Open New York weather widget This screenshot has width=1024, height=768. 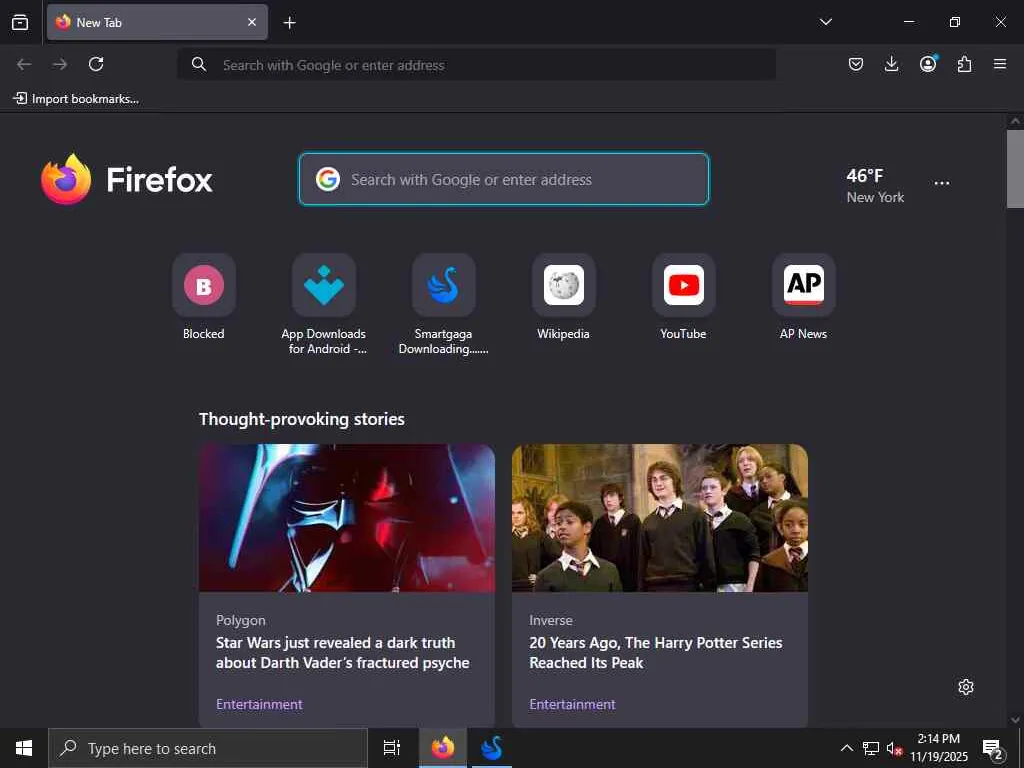click(x=875, y=185)
